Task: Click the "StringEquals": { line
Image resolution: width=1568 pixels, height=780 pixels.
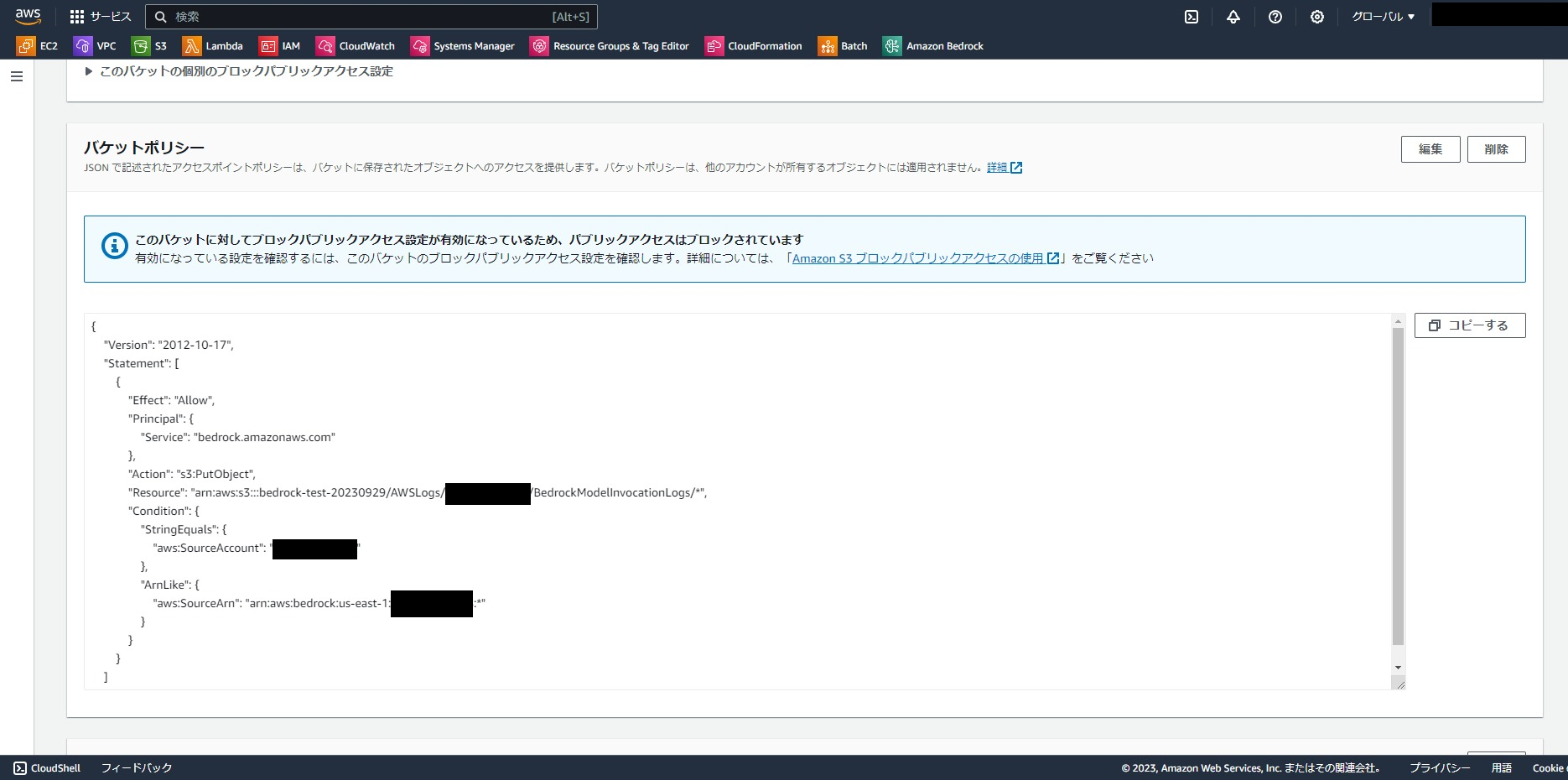Action: pos(184,529)
